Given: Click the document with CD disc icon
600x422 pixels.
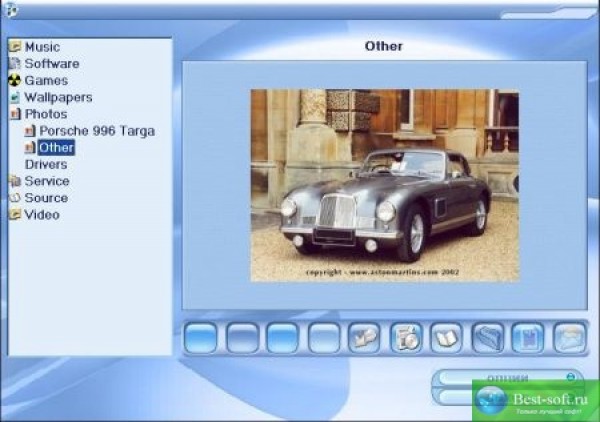Looking at the screenshot, I should click(x=406, y=338).
